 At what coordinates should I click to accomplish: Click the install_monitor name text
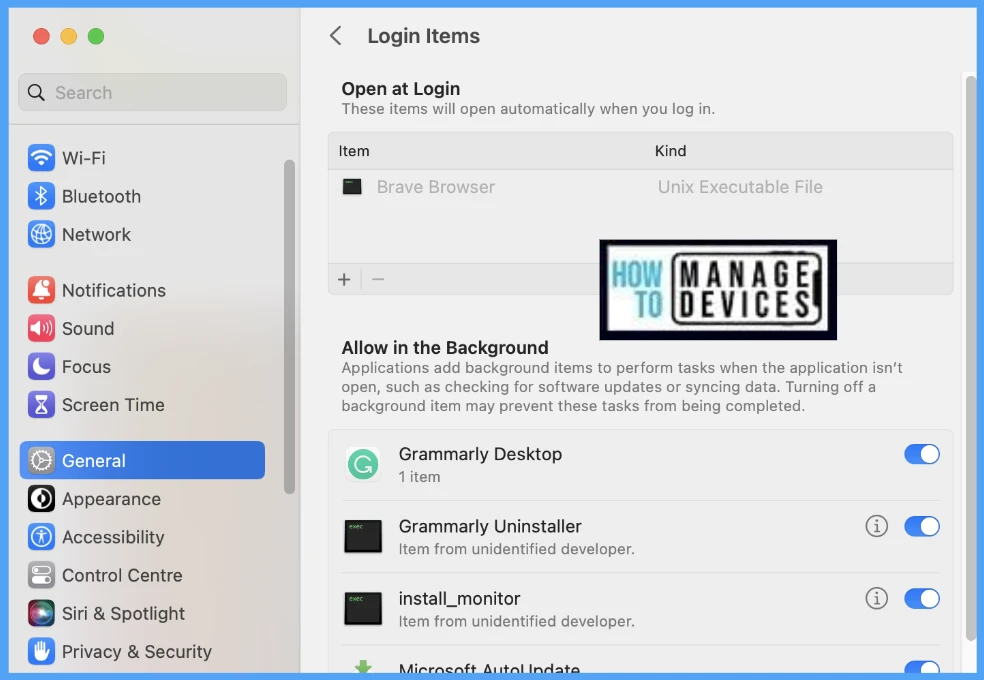[459, 598]
